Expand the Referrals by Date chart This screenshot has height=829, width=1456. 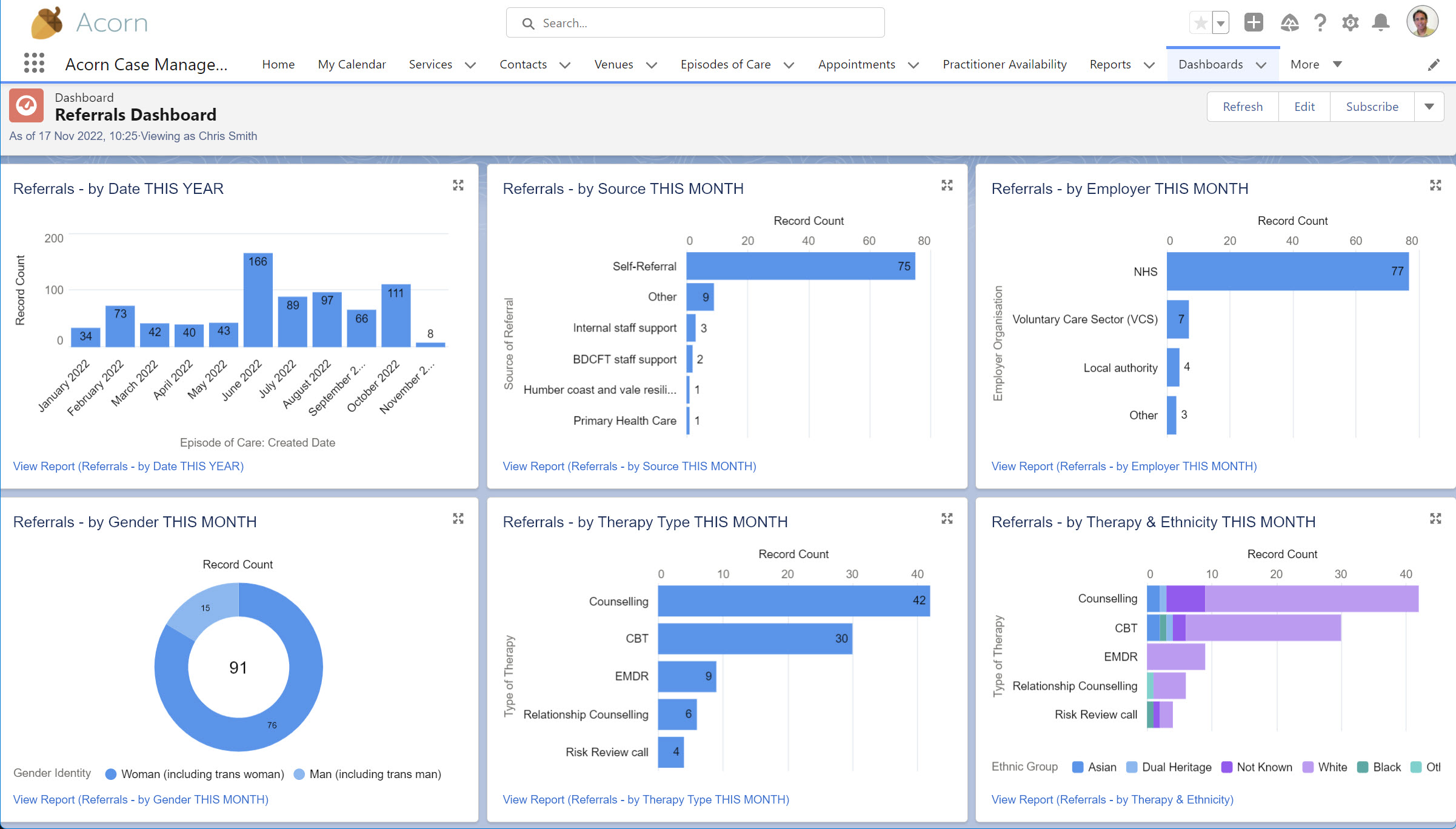(x=458, y=185)
